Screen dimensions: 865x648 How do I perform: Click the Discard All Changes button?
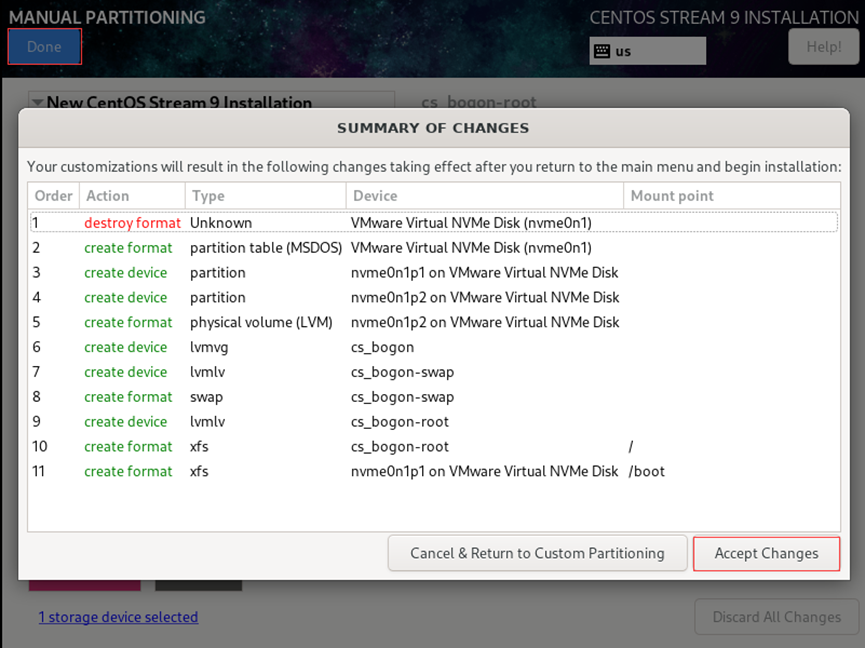pyautogui.click(x=777, y=617)
